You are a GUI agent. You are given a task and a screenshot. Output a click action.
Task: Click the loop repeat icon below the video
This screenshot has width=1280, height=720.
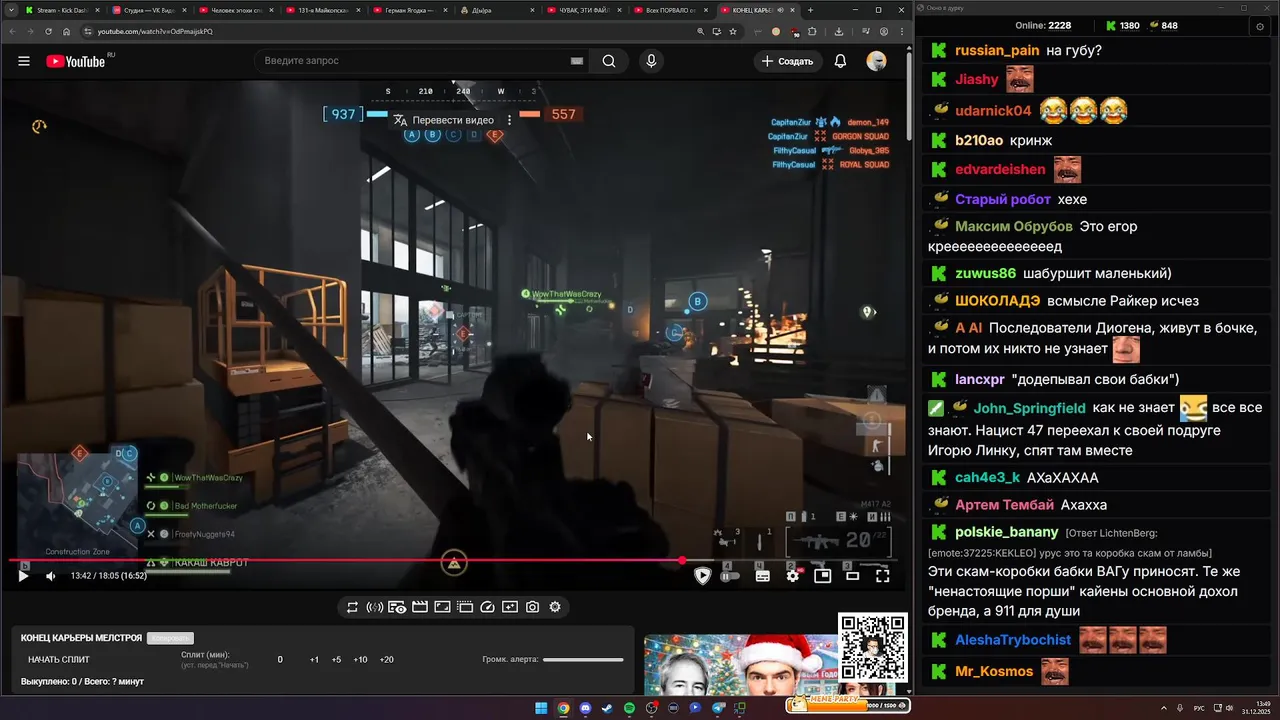[352, 607]
